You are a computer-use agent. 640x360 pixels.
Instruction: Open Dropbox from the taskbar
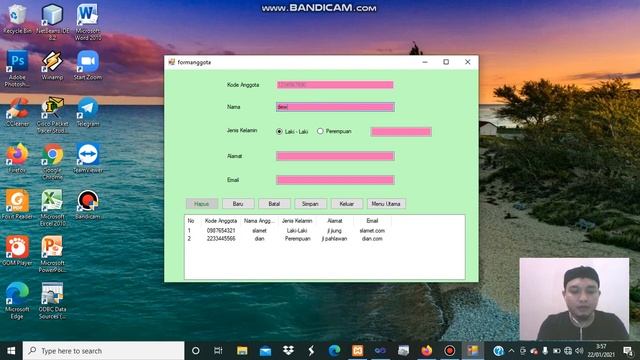pos(288,351)
